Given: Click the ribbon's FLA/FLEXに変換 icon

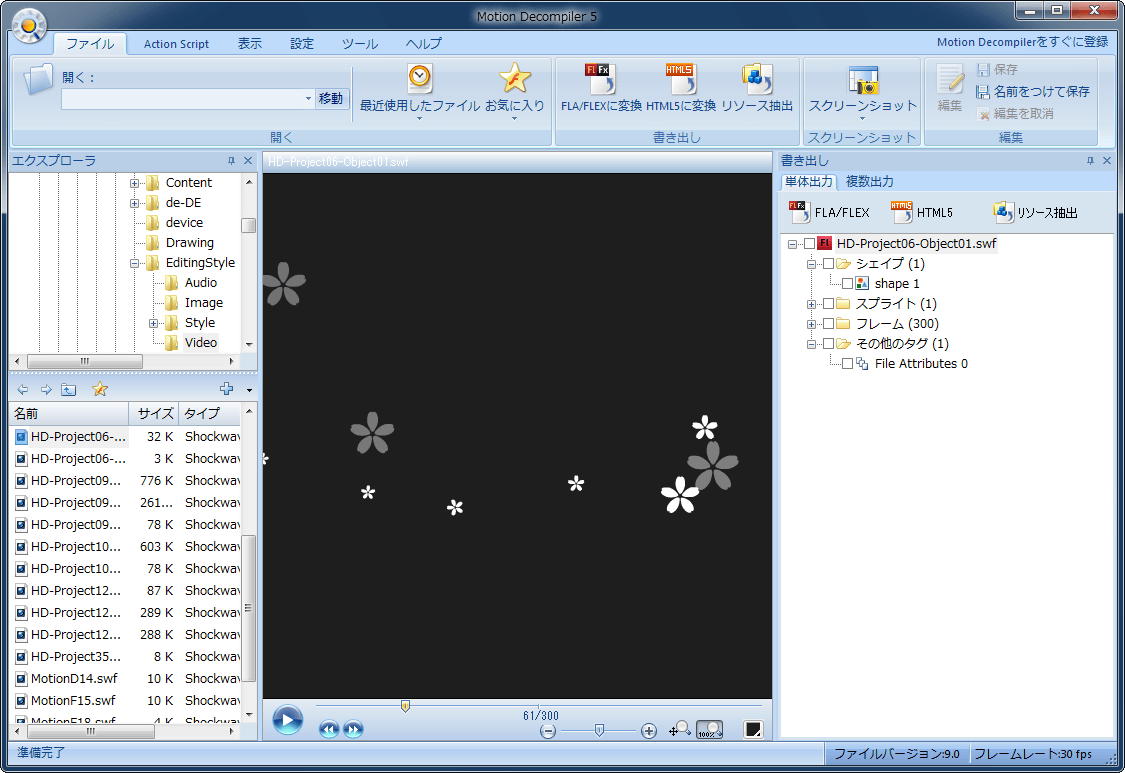Looking at the screenshot, I should pos(600,79).
